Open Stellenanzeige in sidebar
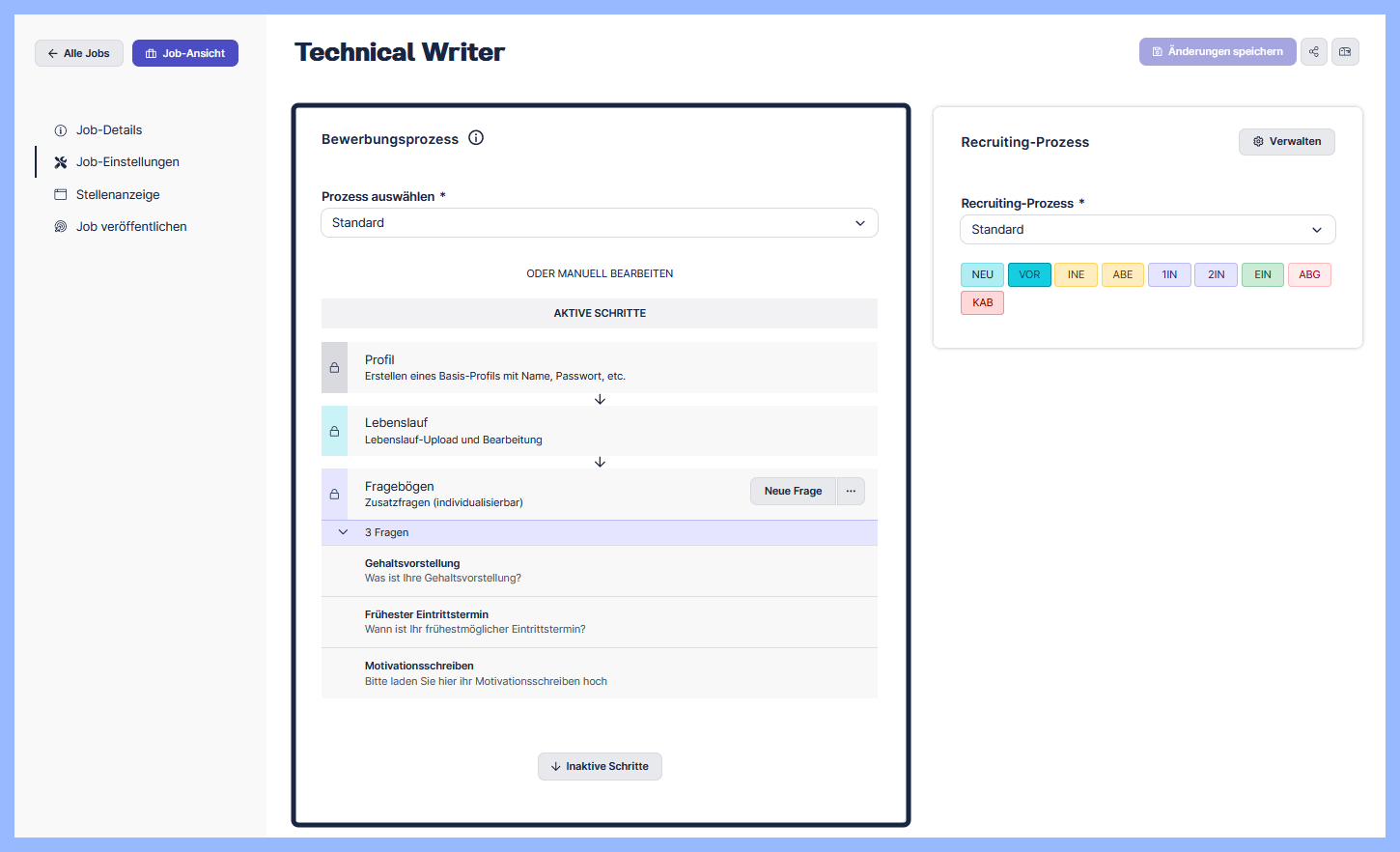Viewport: 1400px width, 852px height. coord(118,195)
